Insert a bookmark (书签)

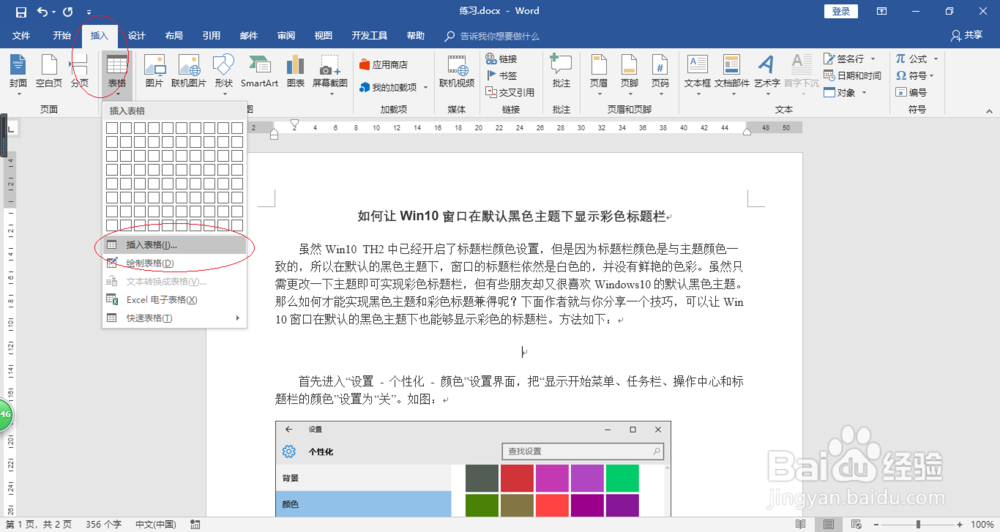502,75
